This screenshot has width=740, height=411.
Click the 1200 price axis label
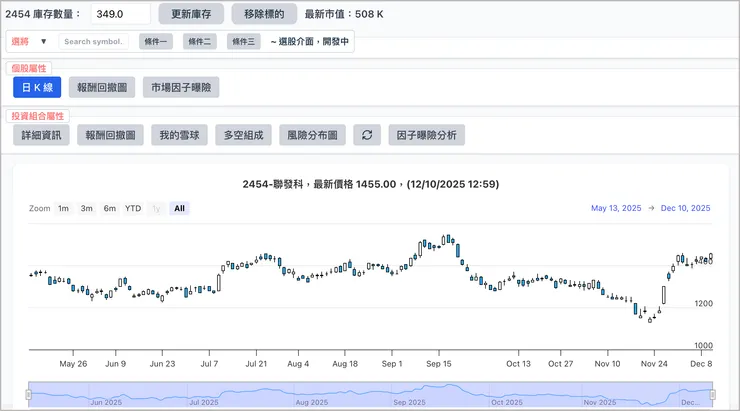click(704, 303)
